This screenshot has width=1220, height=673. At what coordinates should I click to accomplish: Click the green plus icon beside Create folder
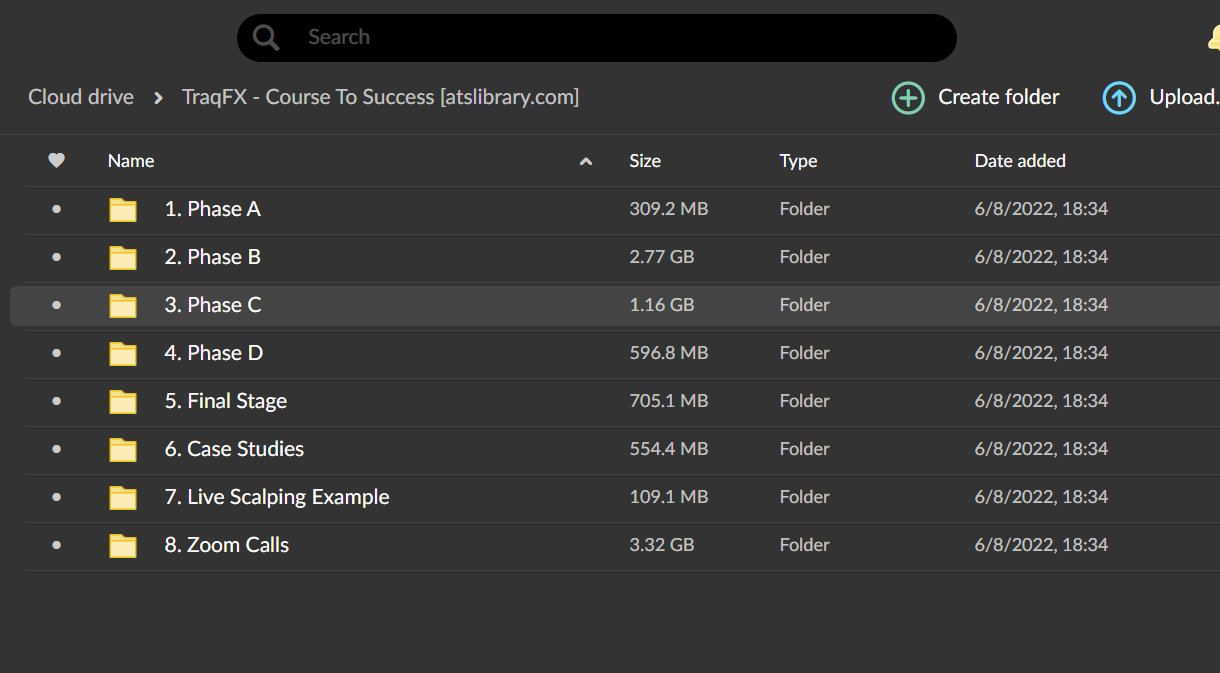pyautogui.click(x=908, y=97)
